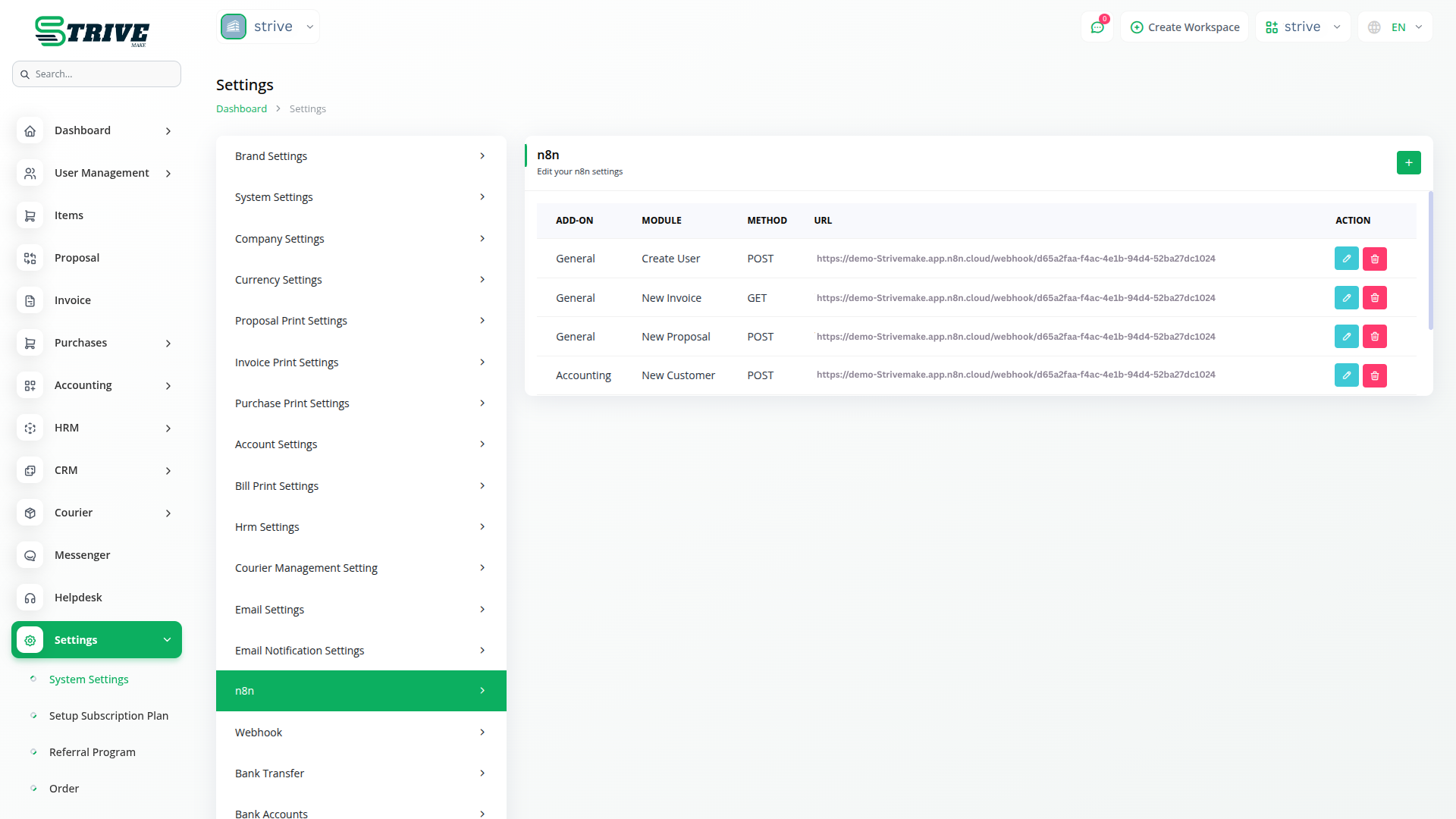Open the EN language dropdown

pos(1396,27)
